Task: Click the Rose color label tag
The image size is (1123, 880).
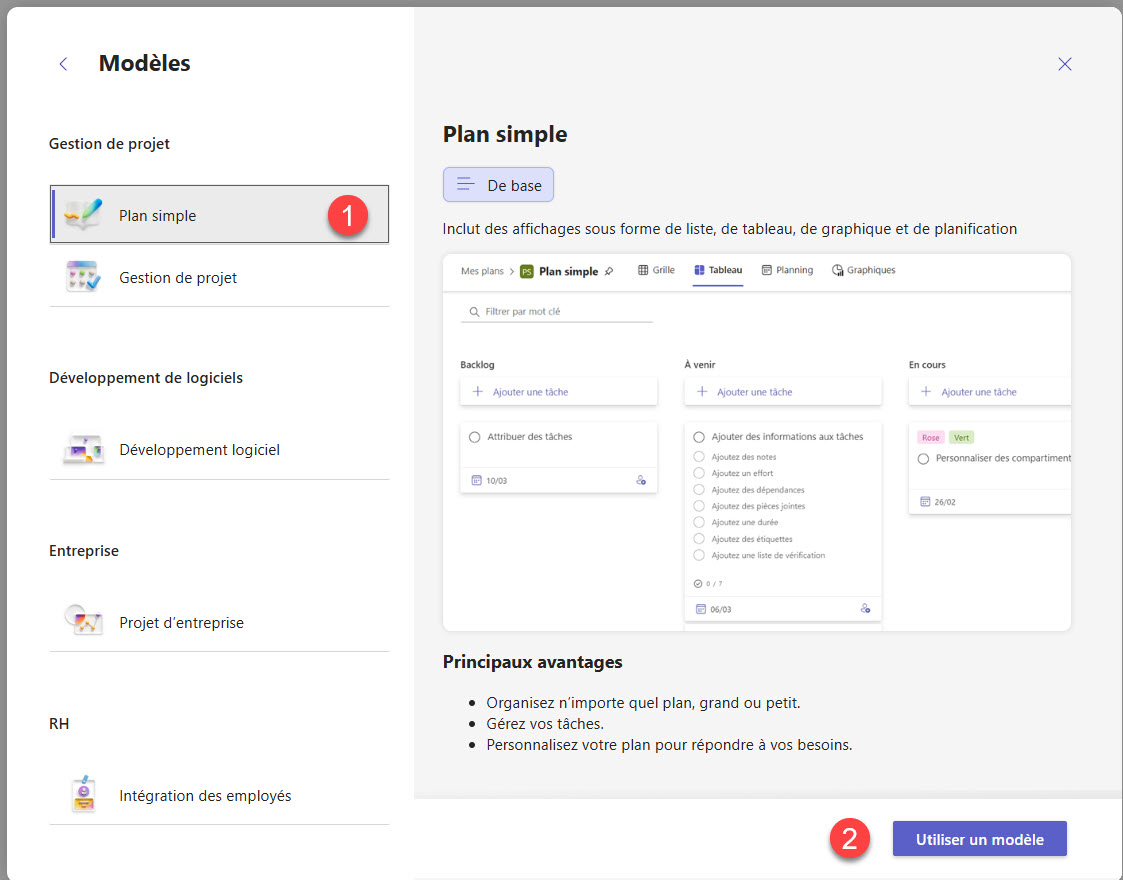Action: tap(930, 437)
